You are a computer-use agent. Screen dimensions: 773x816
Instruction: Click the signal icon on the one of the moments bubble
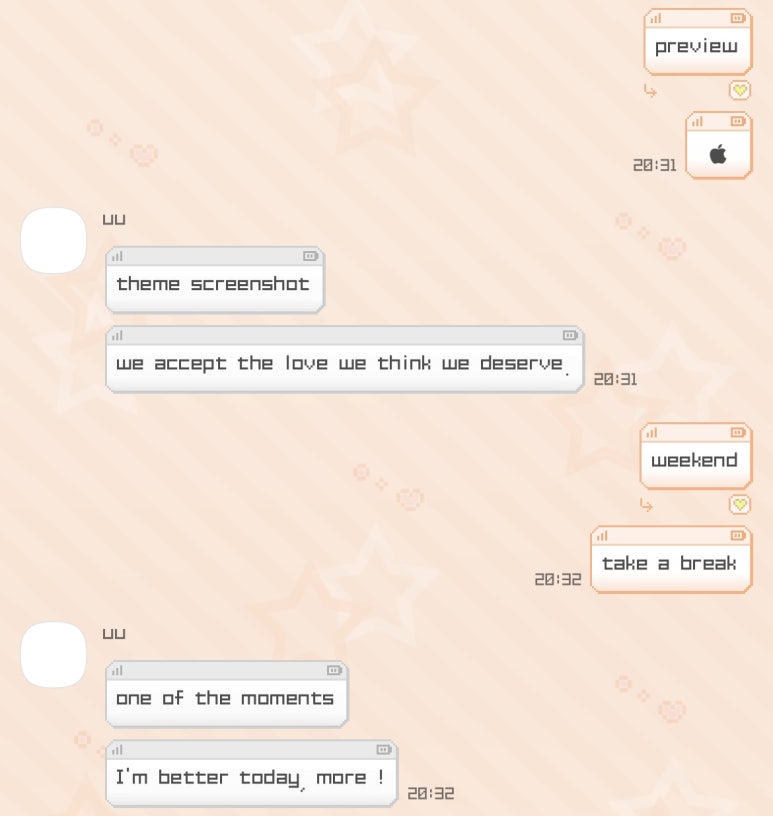(x=117, y=670)
